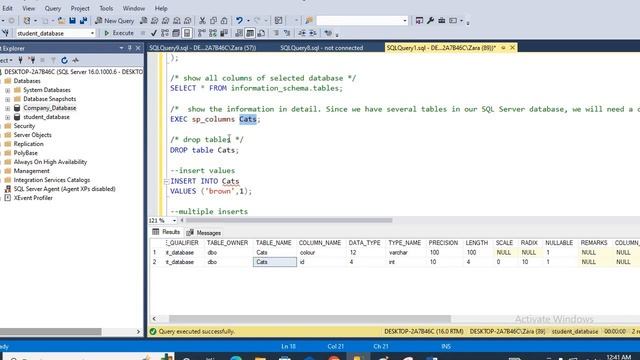This screenshot has width=640, height=360.
Task: Click the New Query toolbar button
Action: (115, 20)
